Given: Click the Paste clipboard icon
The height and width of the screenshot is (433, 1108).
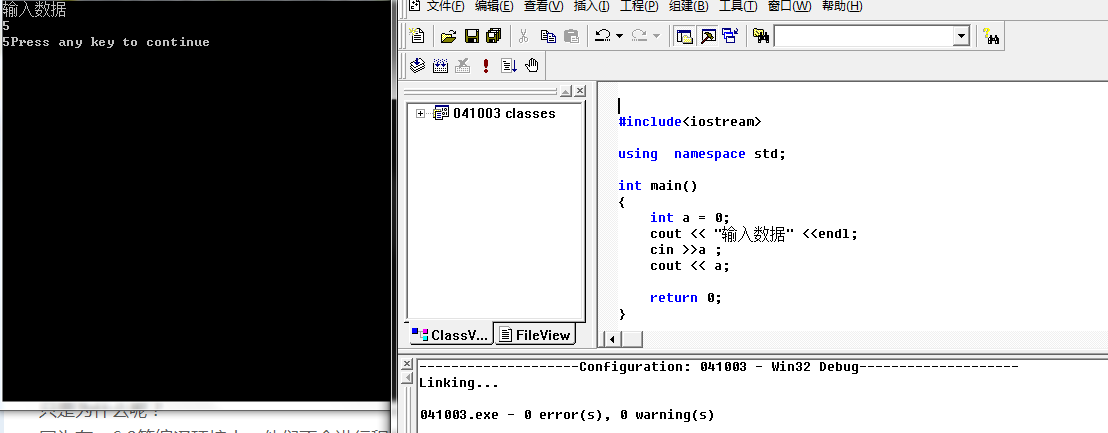Looking at the screenshot, I should point(571,36).
